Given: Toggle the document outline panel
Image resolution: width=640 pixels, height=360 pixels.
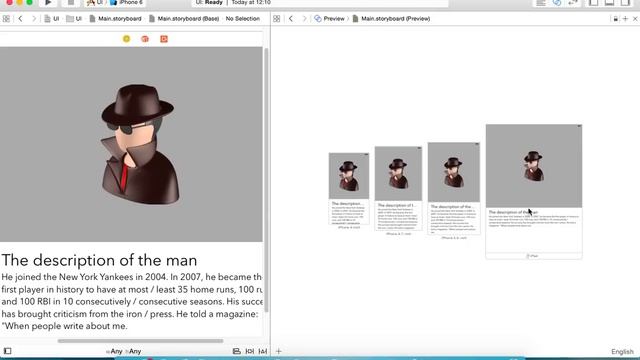Looking at the screenshot, I should [x=7, y=351].
